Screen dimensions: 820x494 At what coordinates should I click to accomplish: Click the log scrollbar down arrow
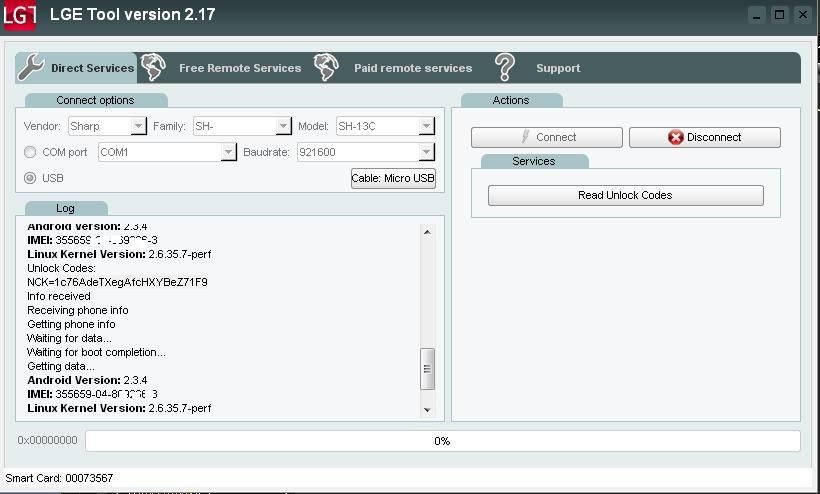coord(427,410)
